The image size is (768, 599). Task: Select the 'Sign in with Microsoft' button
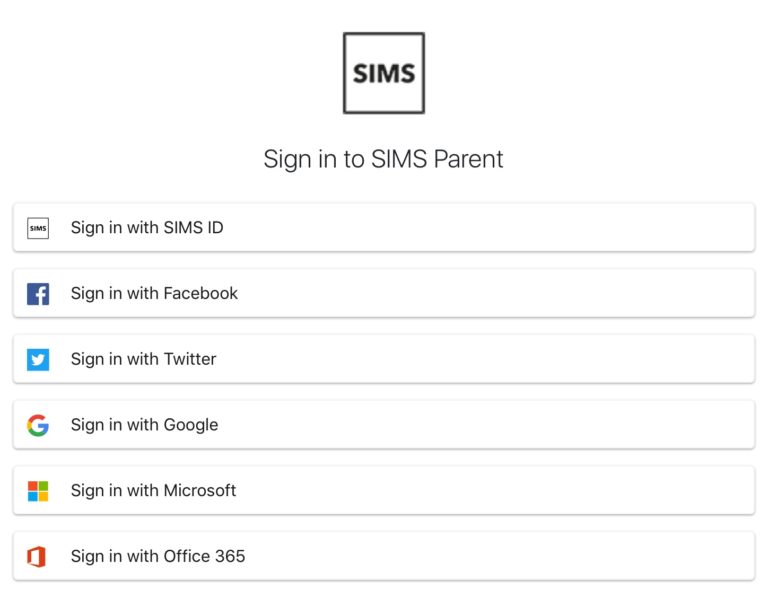click(x=384, y=490)
